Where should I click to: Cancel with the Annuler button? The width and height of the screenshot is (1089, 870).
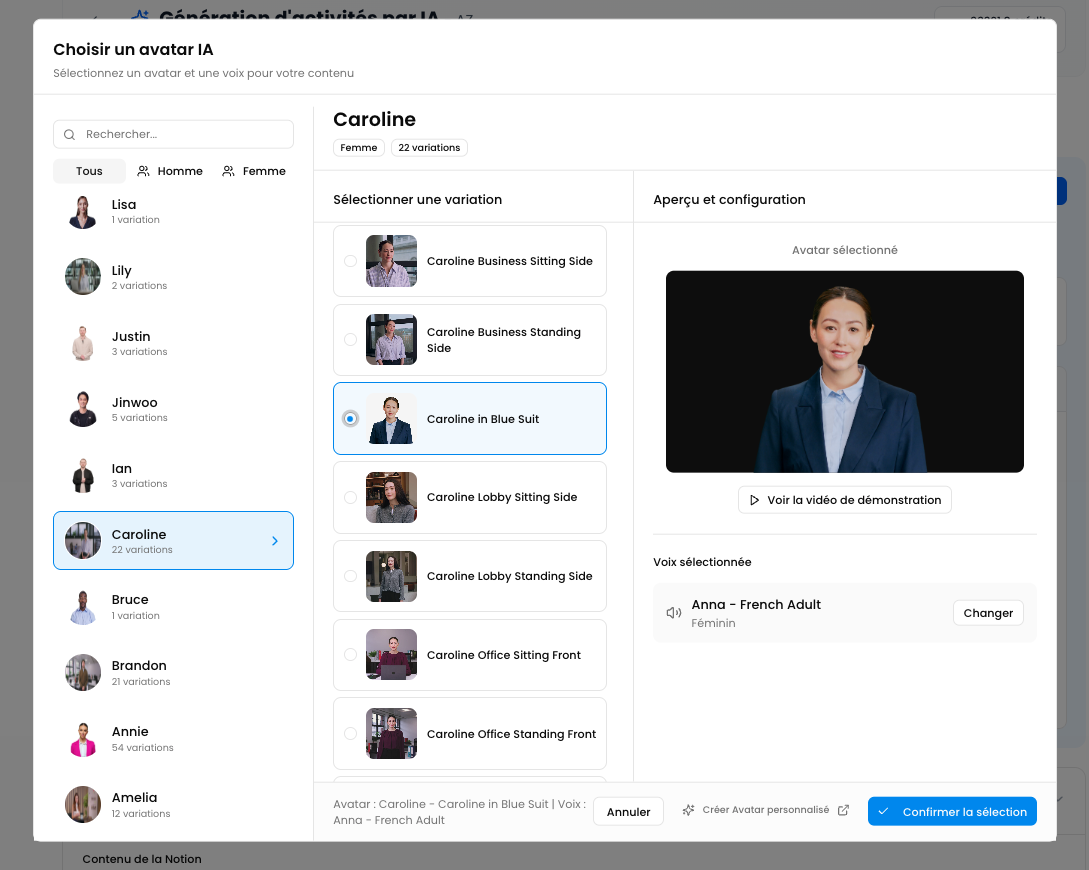pos(628,812)
